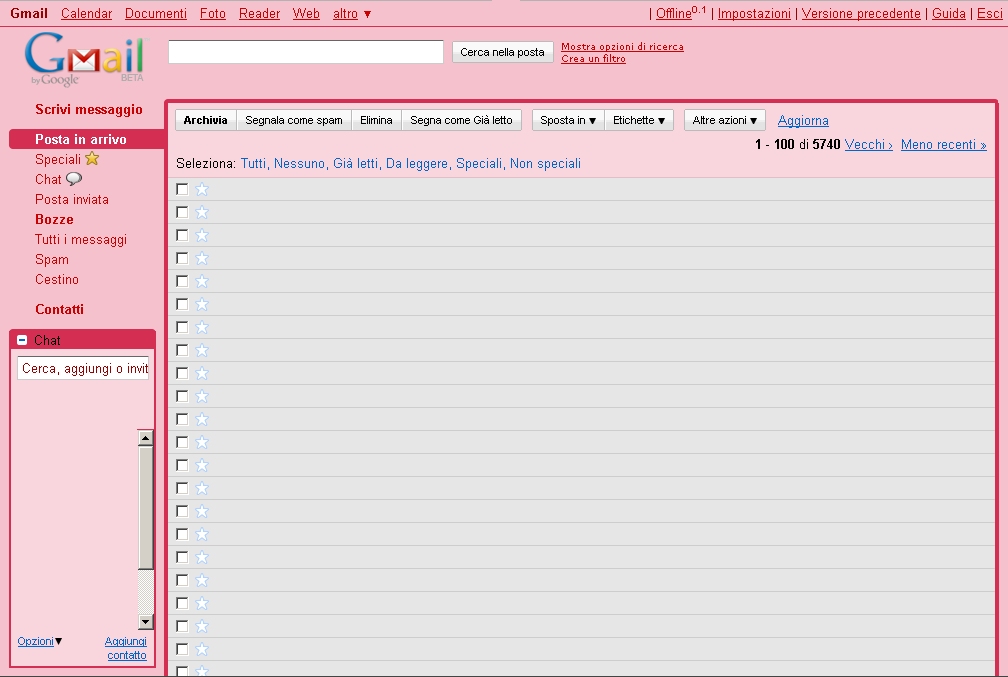Image resolution: width=1008 pixels, height=677 pixels.
Task: Click the Aggiorna link
Action: (x=803, y=120)
